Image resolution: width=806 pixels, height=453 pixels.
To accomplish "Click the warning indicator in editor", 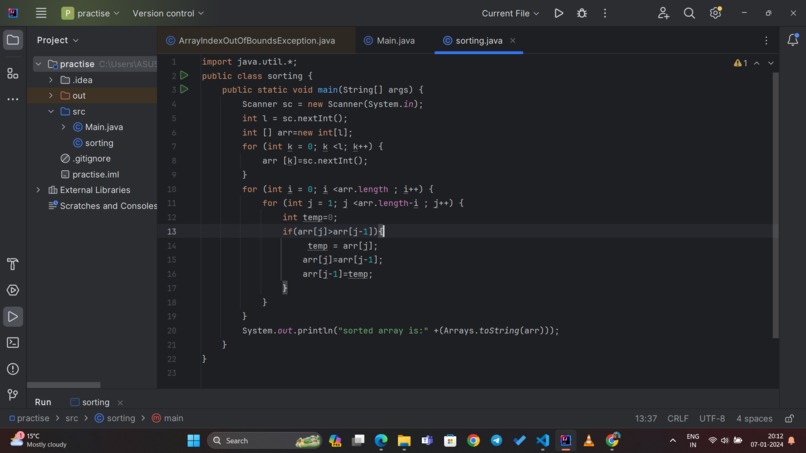I will click(x=741, y=63).
